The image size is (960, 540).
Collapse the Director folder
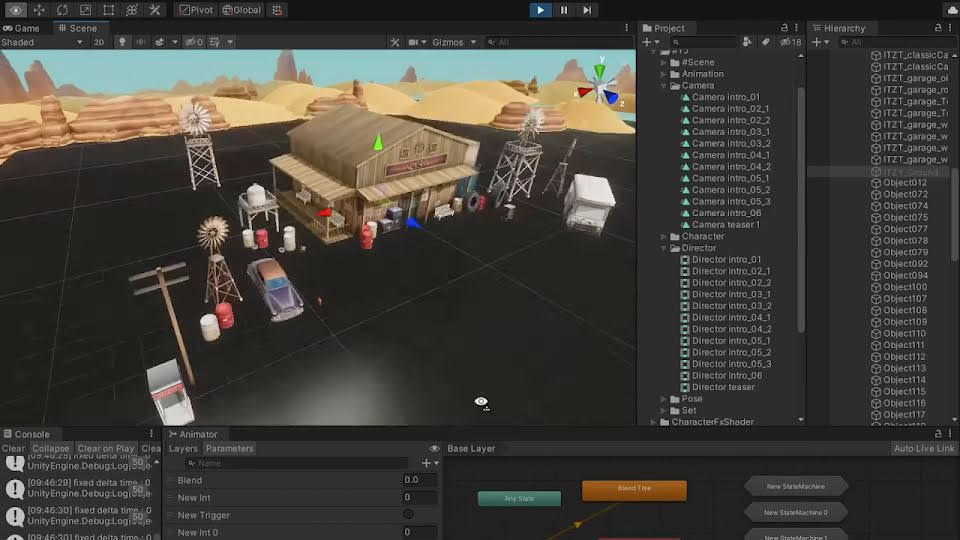tap(664, 248)
